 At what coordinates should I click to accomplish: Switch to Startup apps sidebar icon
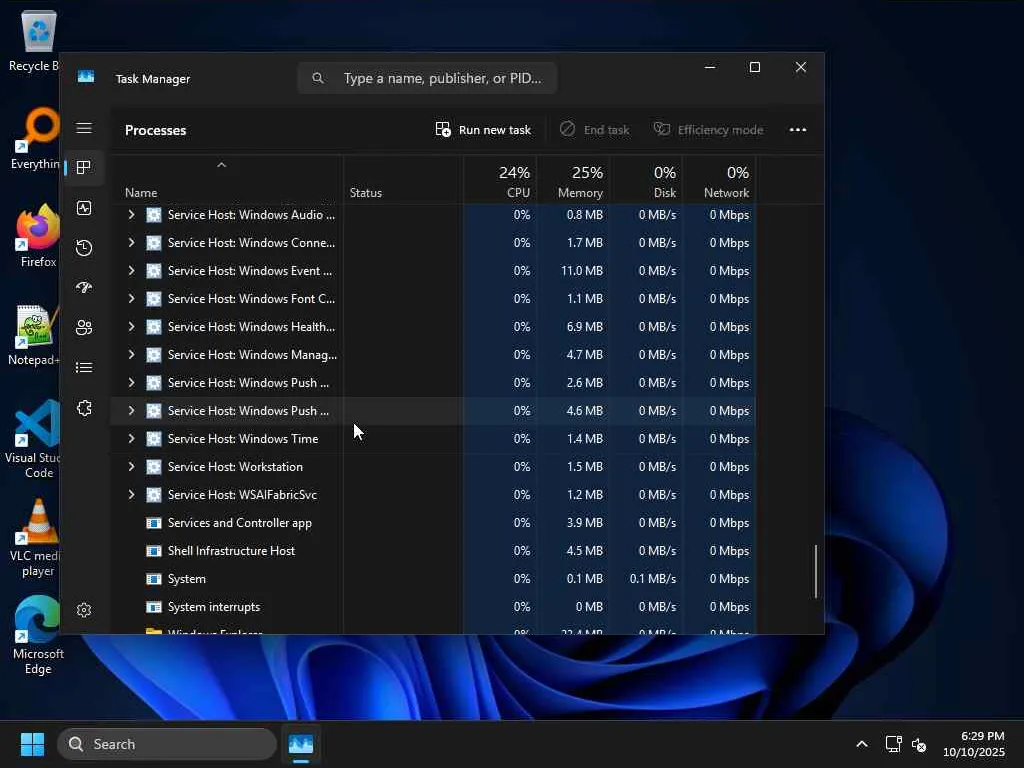point(84,288)
